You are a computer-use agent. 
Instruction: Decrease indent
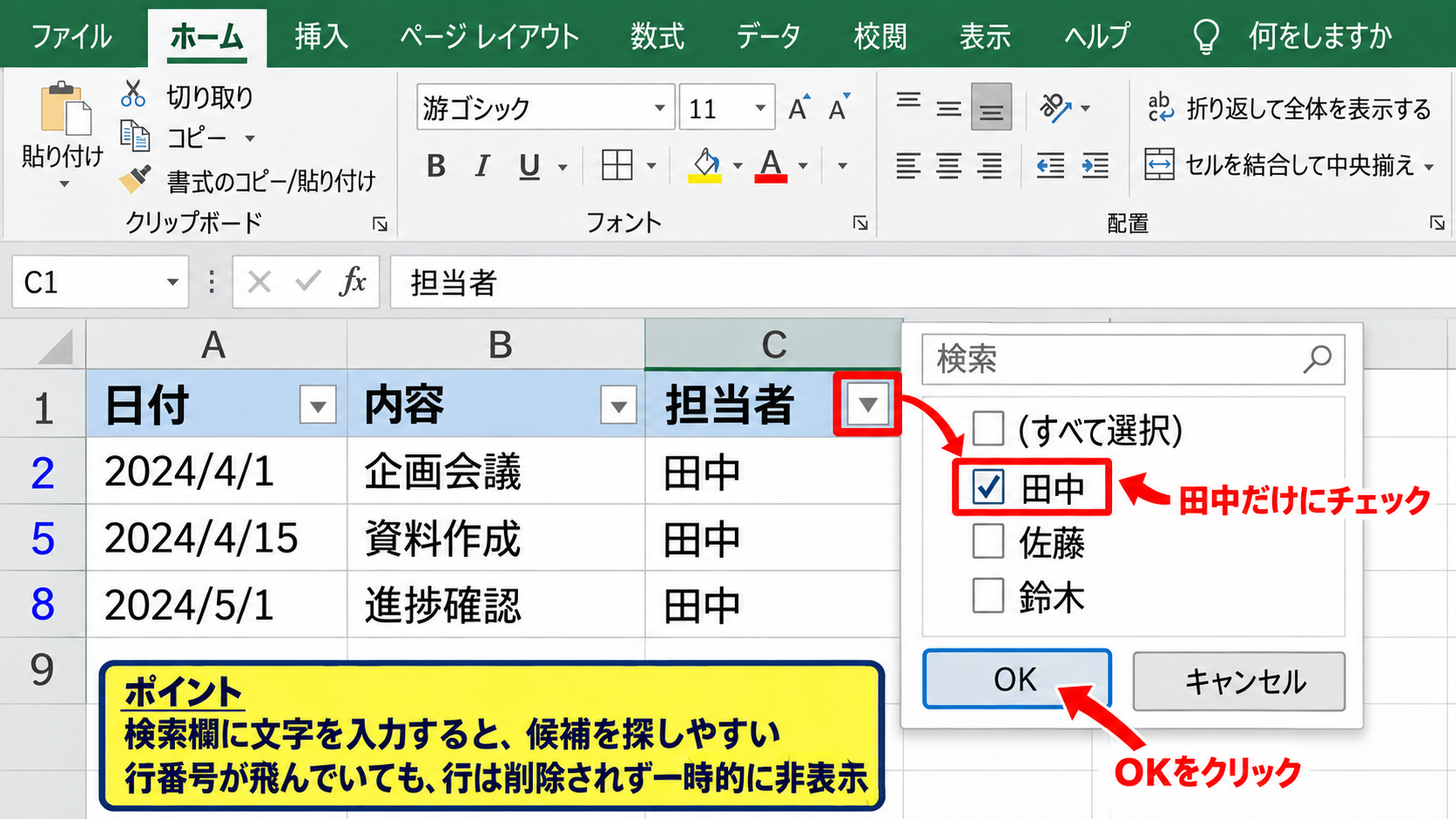1050,164
